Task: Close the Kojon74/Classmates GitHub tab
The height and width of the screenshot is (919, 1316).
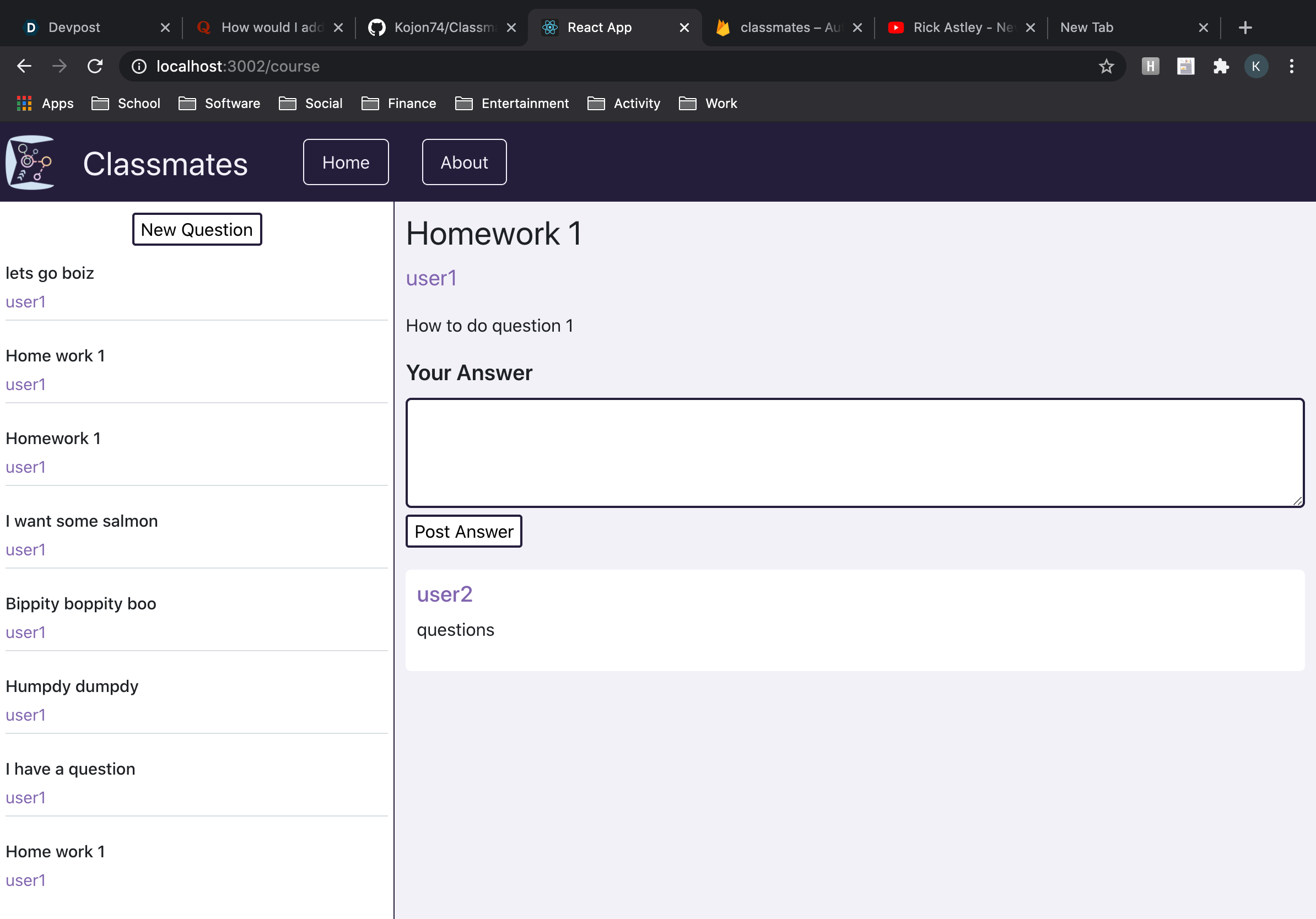Action: 511,28
